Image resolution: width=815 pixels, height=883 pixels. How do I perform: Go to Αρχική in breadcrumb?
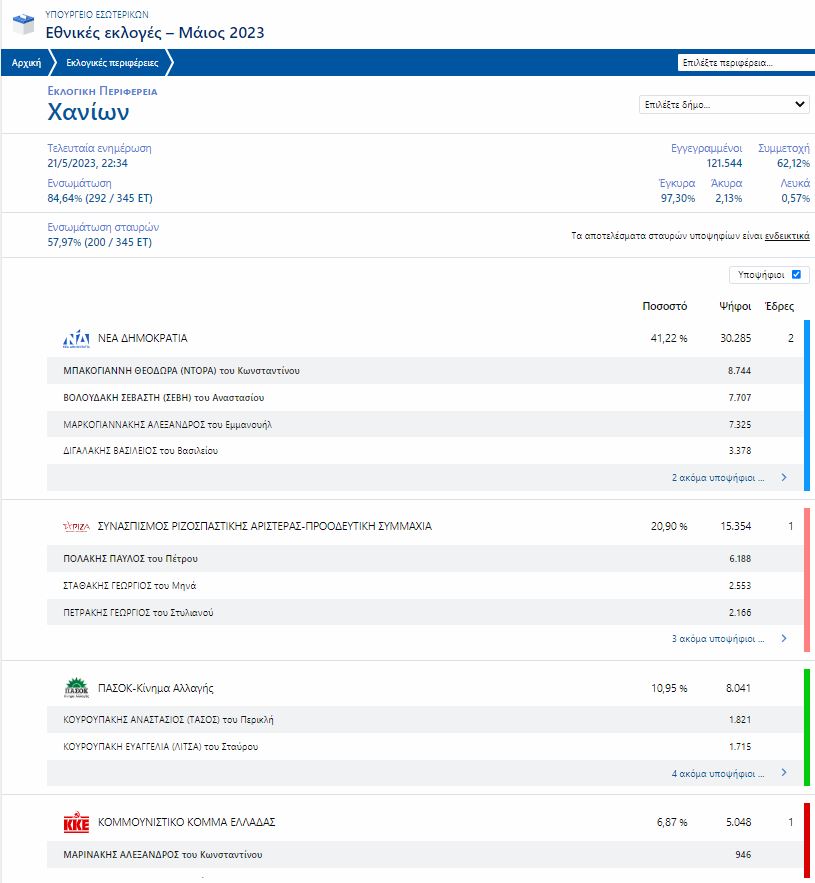(25, 62)
